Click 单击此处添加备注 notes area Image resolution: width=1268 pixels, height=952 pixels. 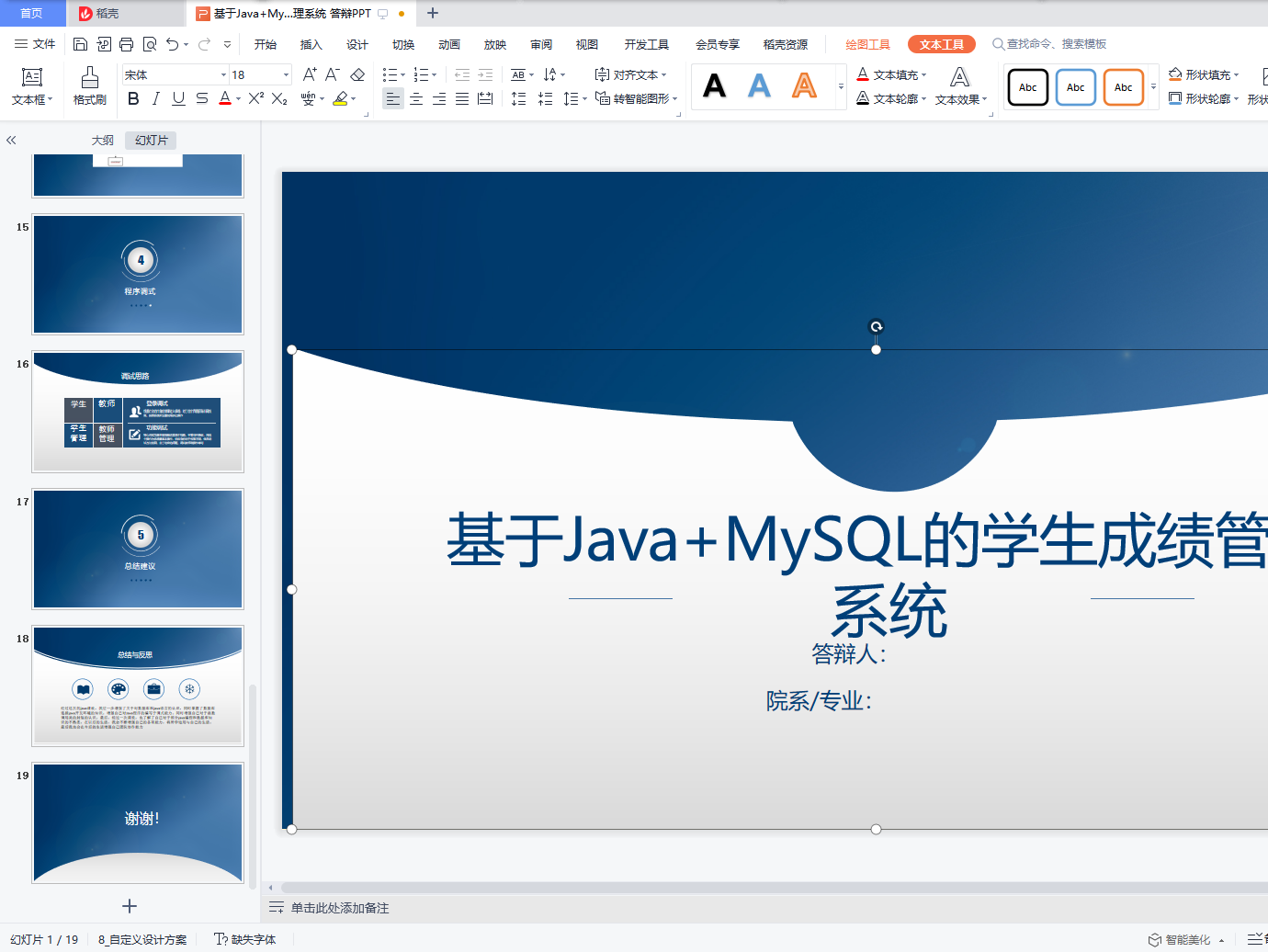pyautogui.click(x=340, y=908)
